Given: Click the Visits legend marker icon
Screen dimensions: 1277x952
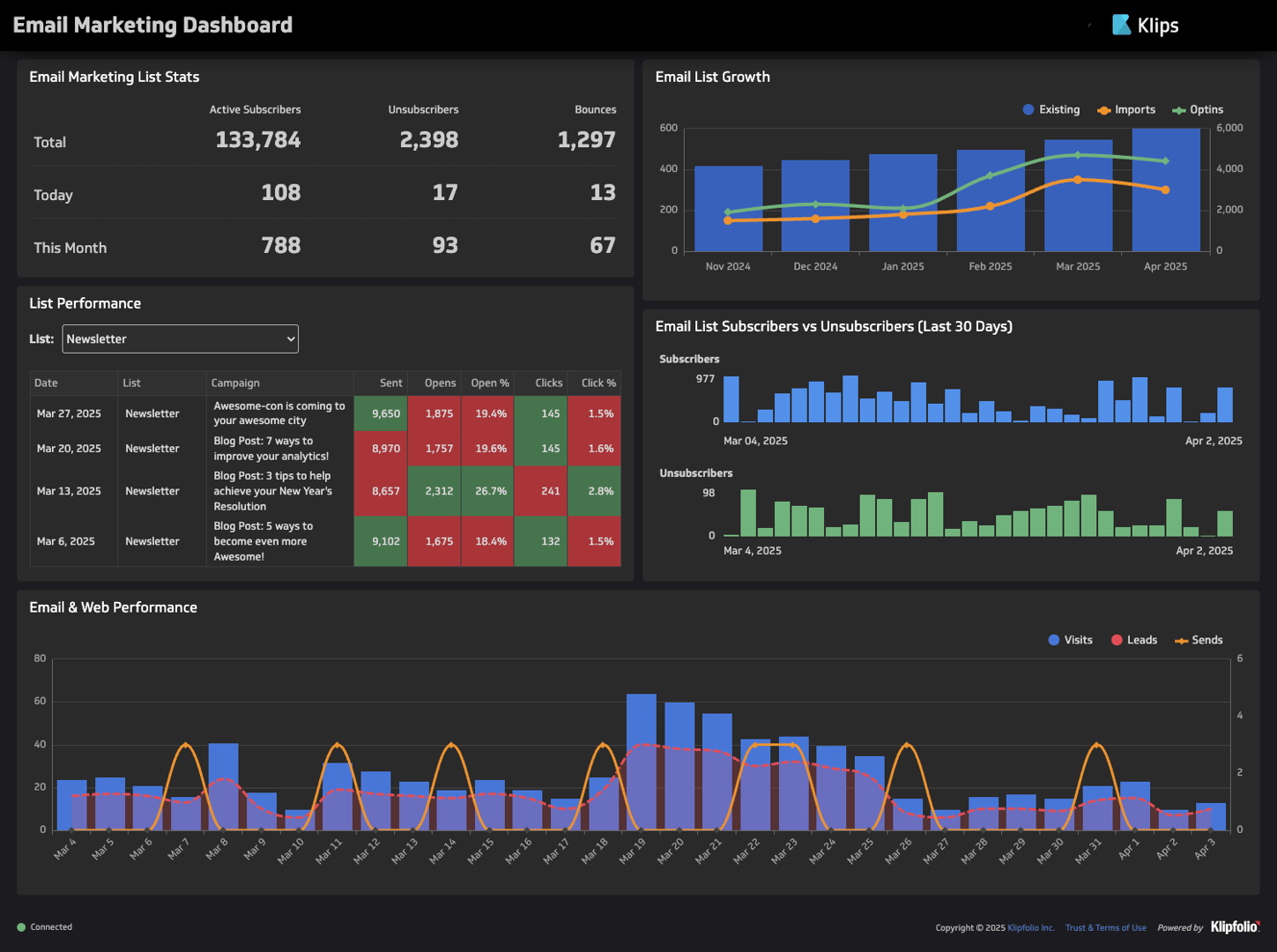Looking at the screenshot, I should point(1052,639).
